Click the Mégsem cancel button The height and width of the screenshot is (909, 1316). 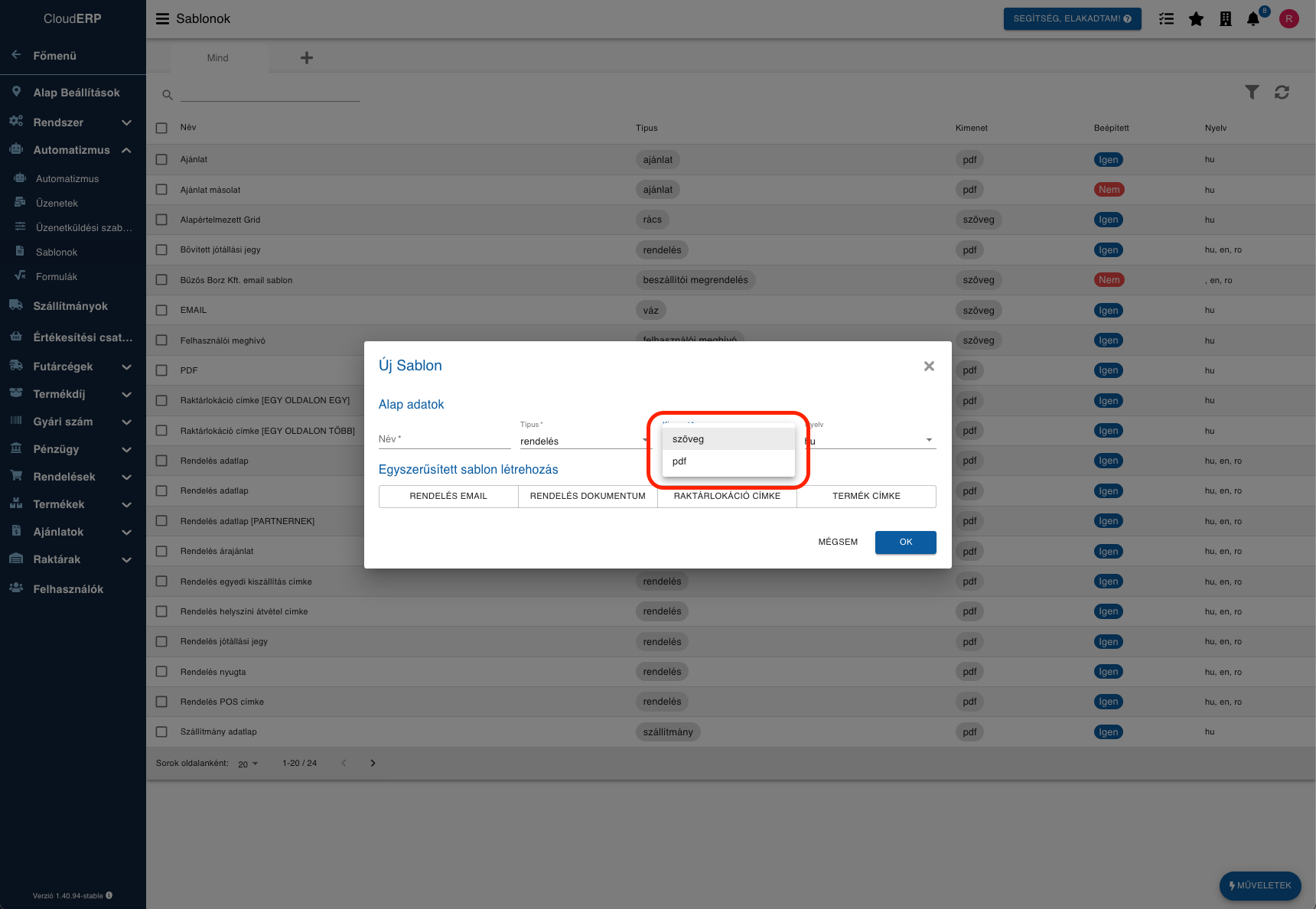point(838,542)
